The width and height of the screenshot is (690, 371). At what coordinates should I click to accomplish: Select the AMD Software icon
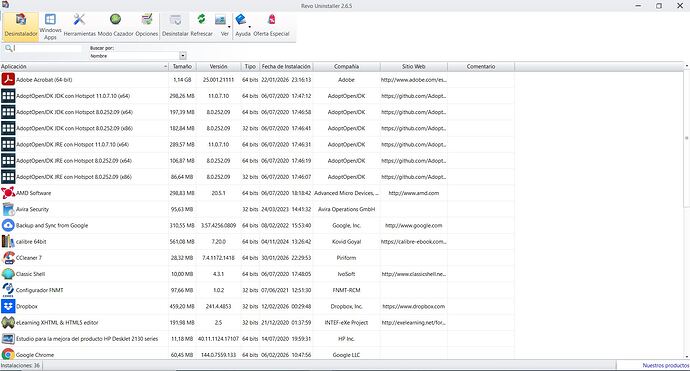pos(8,193)
